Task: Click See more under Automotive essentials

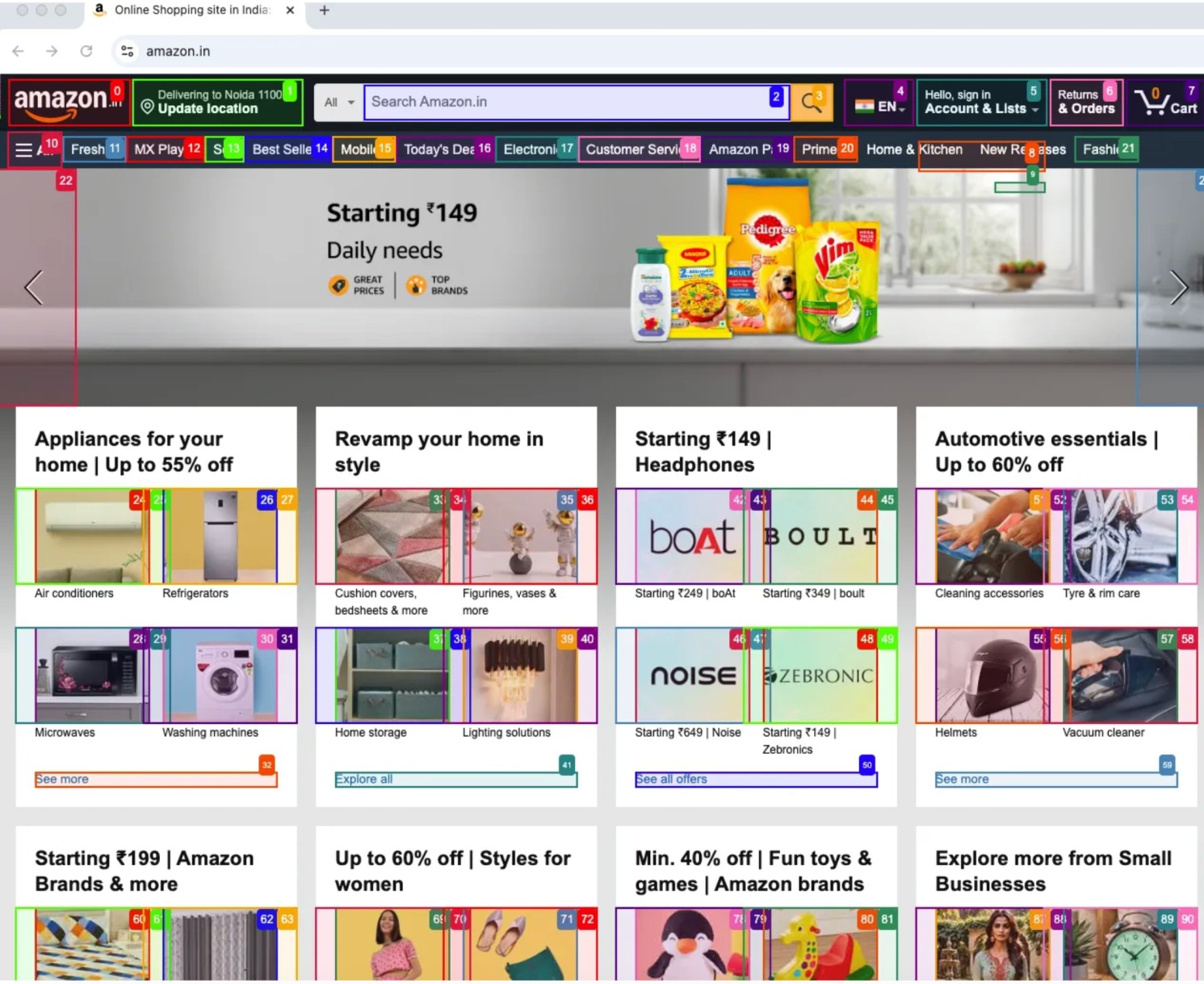Action: pyautogui.click(x=963, y=780)
